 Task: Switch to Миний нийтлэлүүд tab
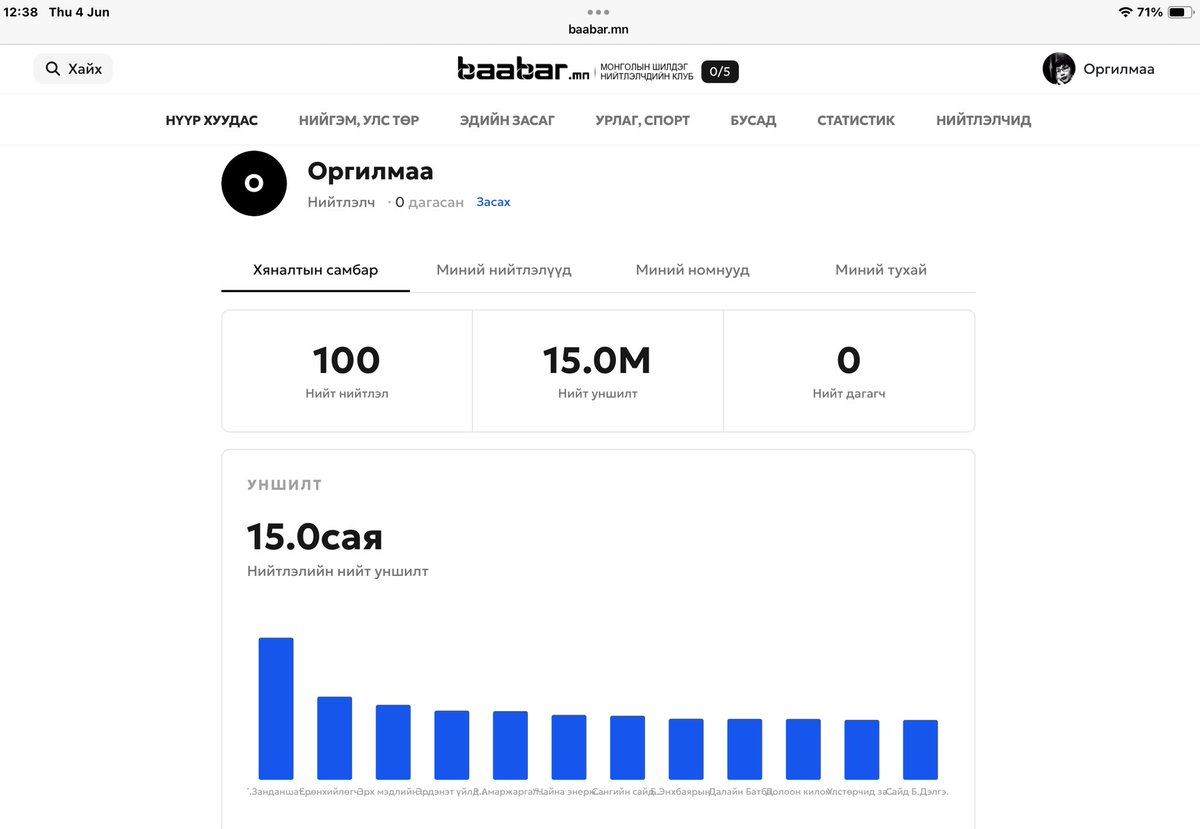click(504, 270)
